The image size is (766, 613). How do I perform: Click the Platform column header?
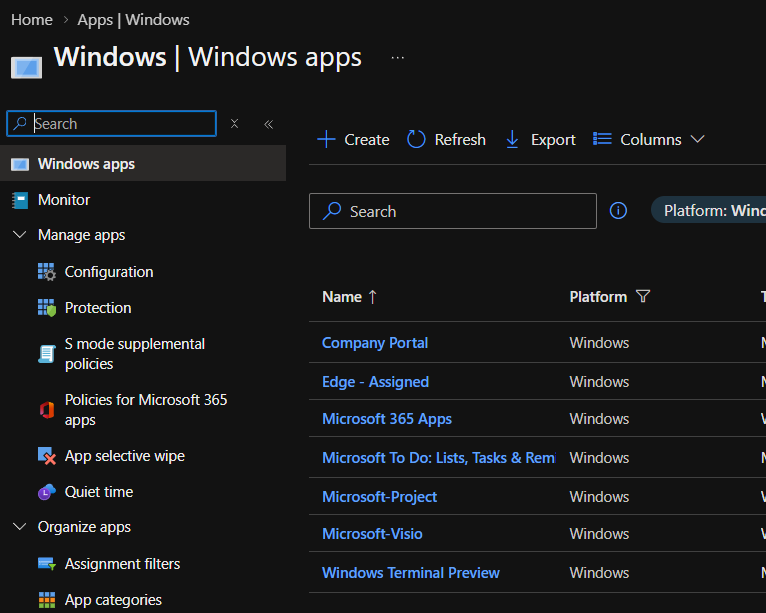point(598,296)
